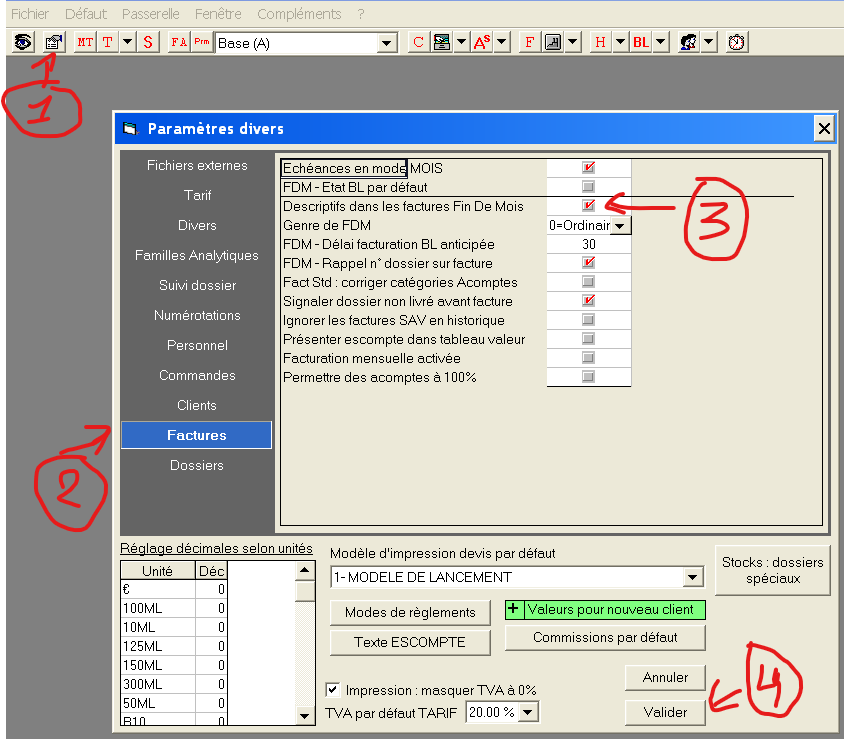Viewport: 844px width, 739px height.
Task: Switch to the Clients category
Action: pyautogui.click(x=196, y=405)
